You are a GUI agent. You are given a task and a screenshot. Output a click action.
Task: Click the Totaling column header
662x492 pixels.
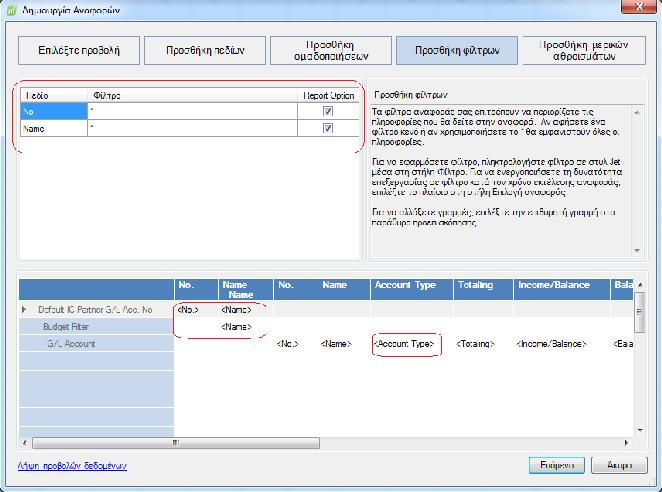point(483,289)
